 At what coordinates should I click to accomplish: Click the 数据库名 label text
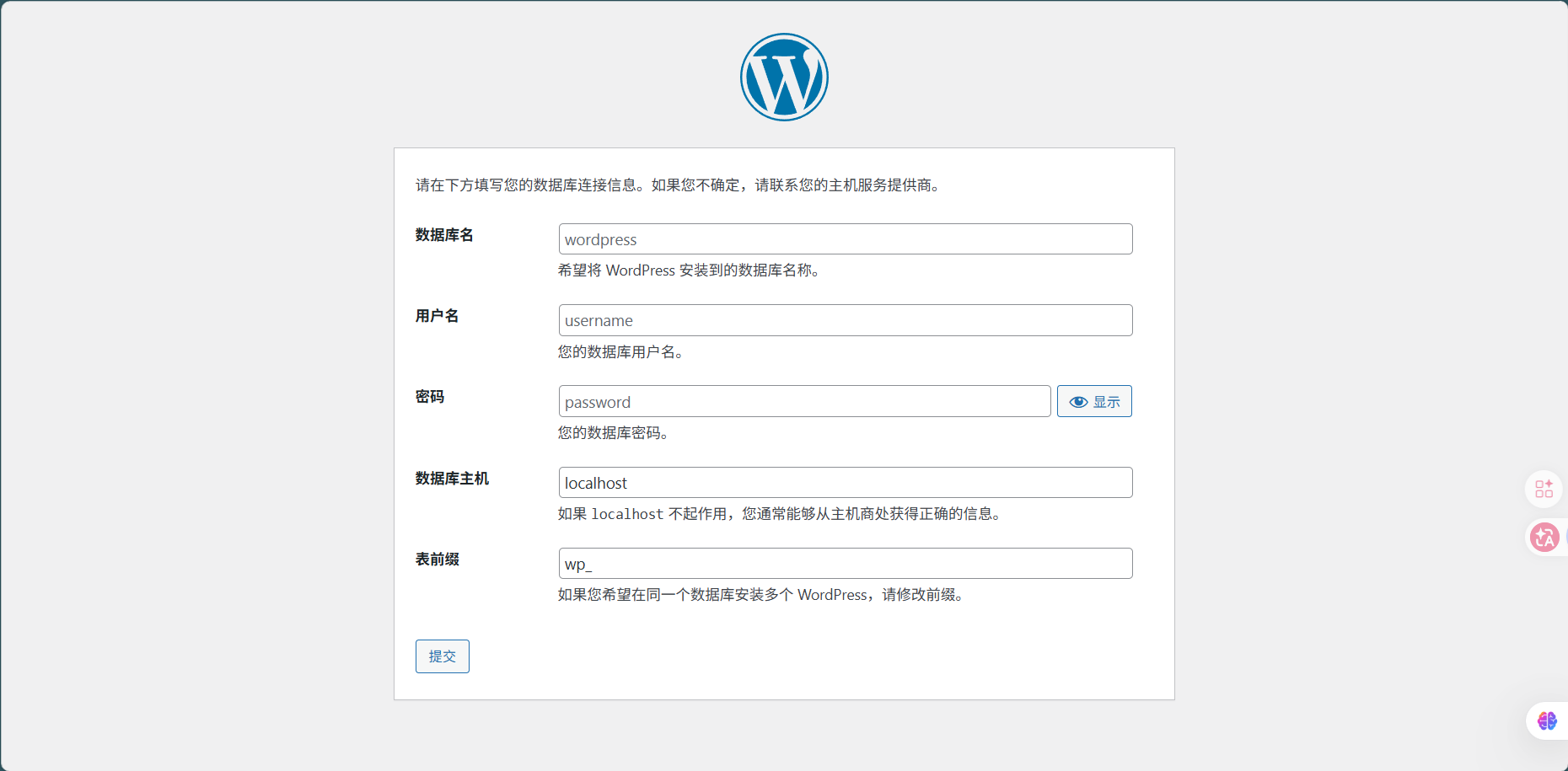pyautogui.click(x=444, y=235)
